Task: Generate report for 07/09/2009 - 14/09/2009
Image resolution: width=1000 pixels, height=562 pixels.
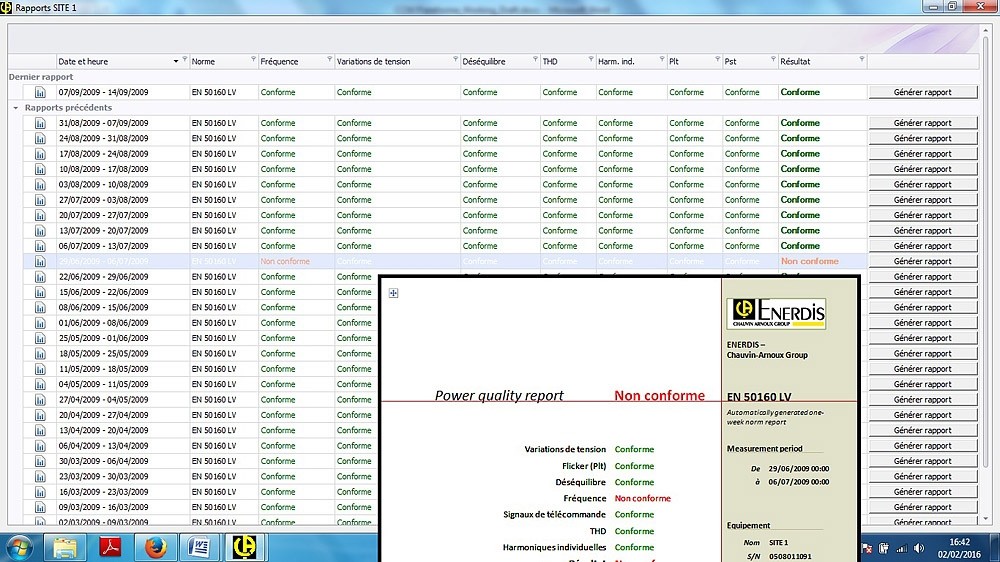Action: [x=923, y=92]
